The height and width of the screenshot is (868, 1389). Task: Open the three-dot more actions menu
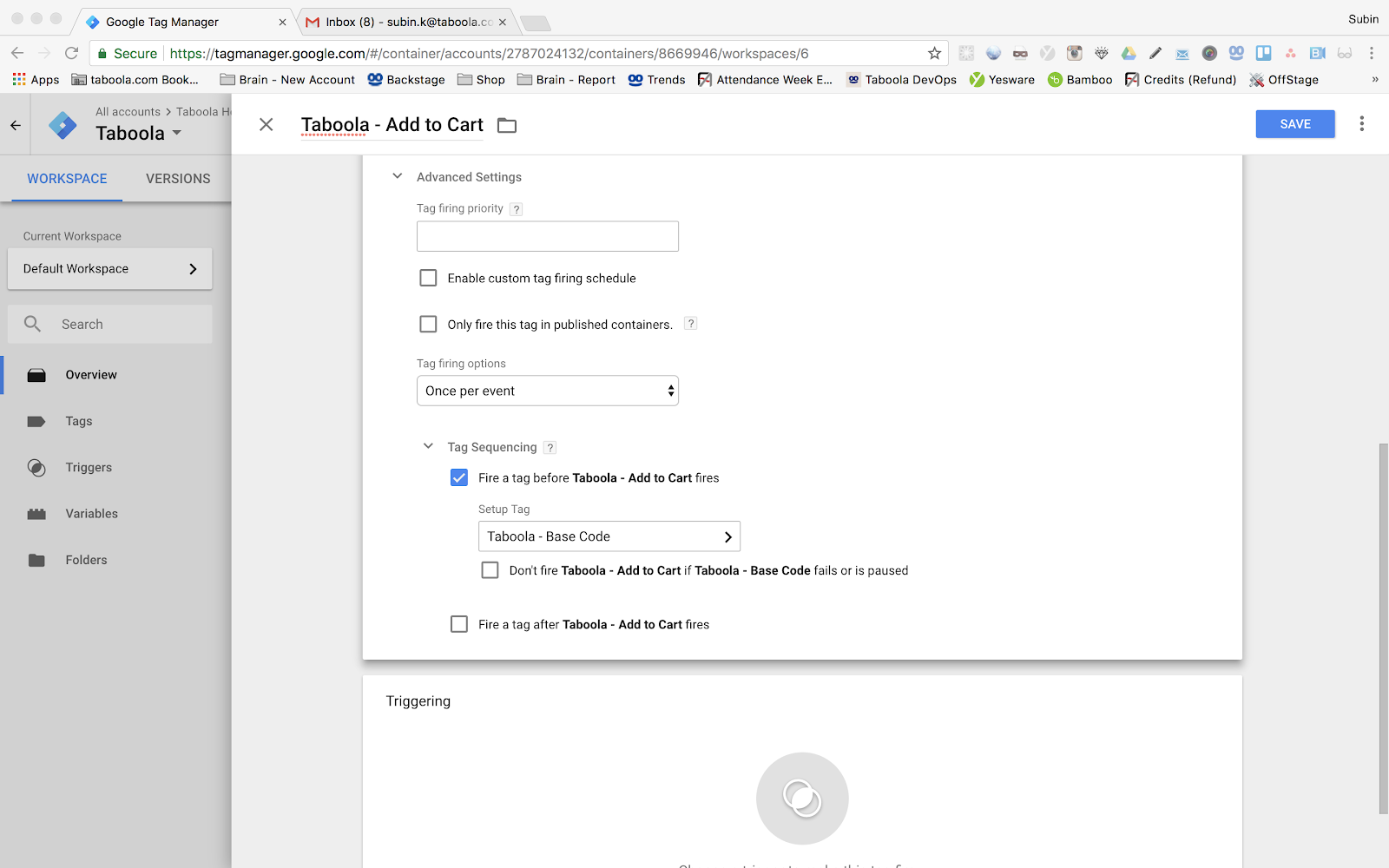[1361, 124]
